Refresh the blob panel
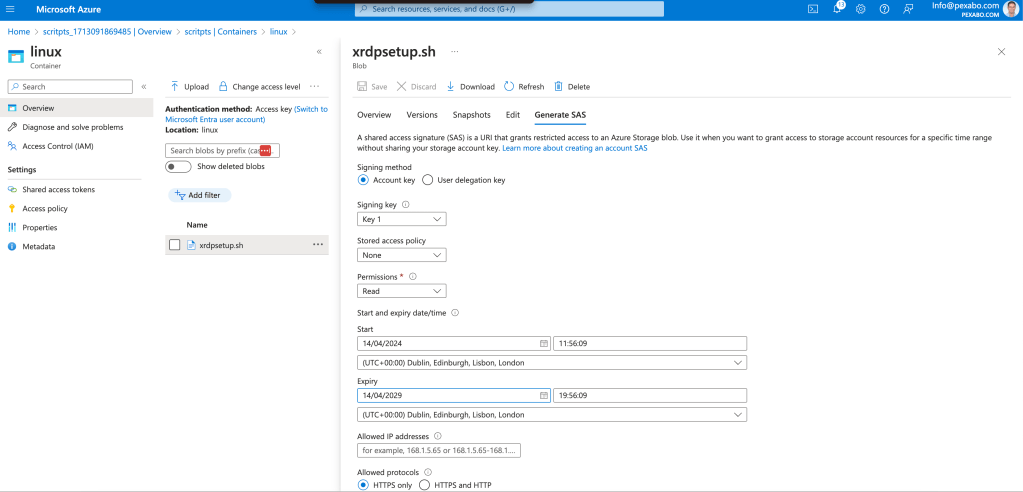1023x492 pixels. (525, 86)
